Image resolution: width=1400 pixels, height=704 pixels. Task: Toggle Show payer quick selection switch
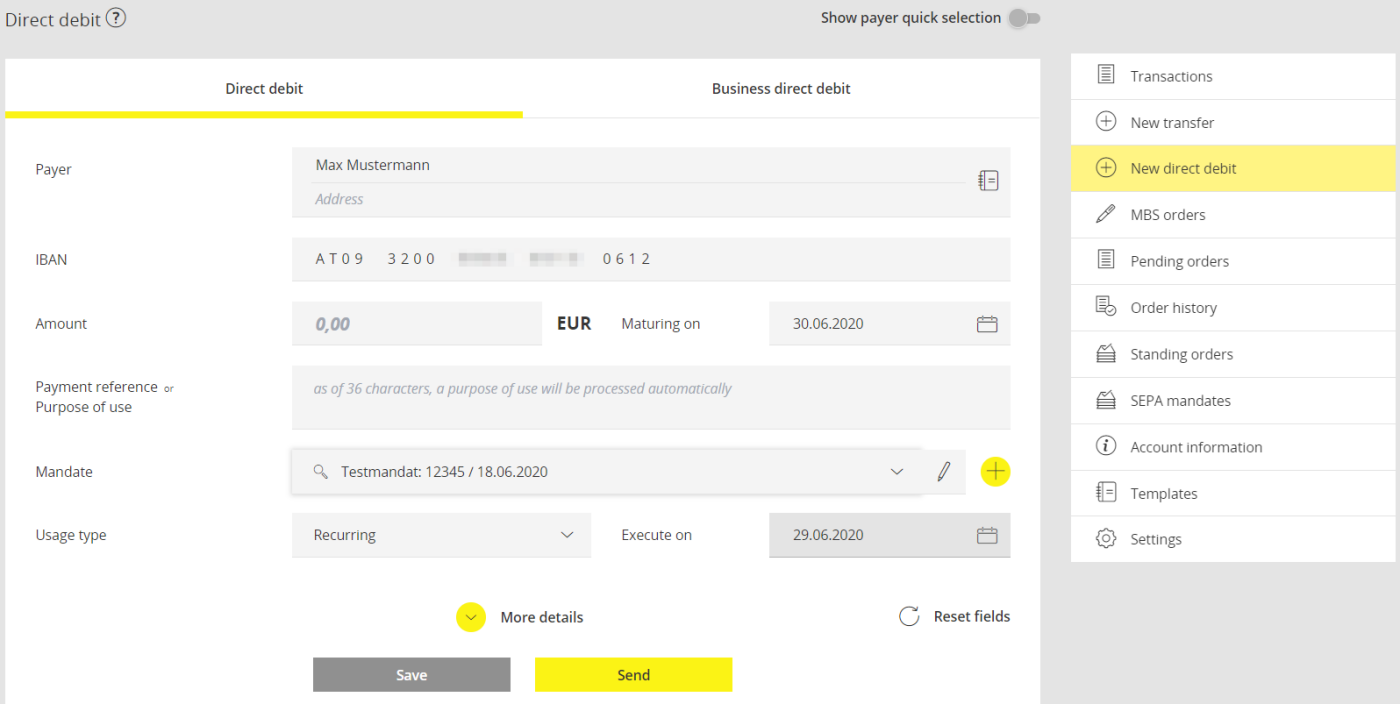point(1023,18)
